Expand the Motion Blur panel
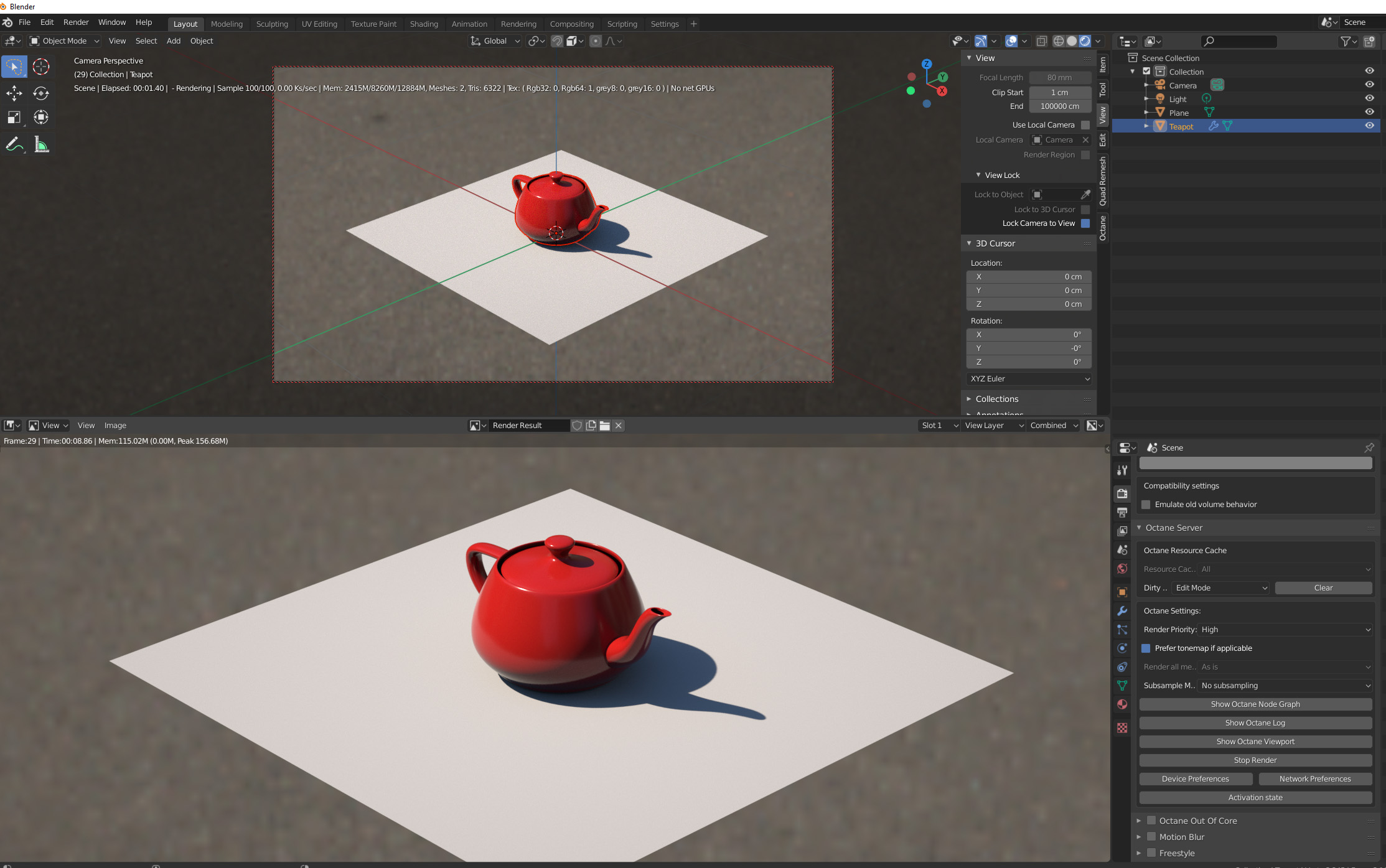The image size is (1386, 868). pyautogui.click(x=1139, y=837)
